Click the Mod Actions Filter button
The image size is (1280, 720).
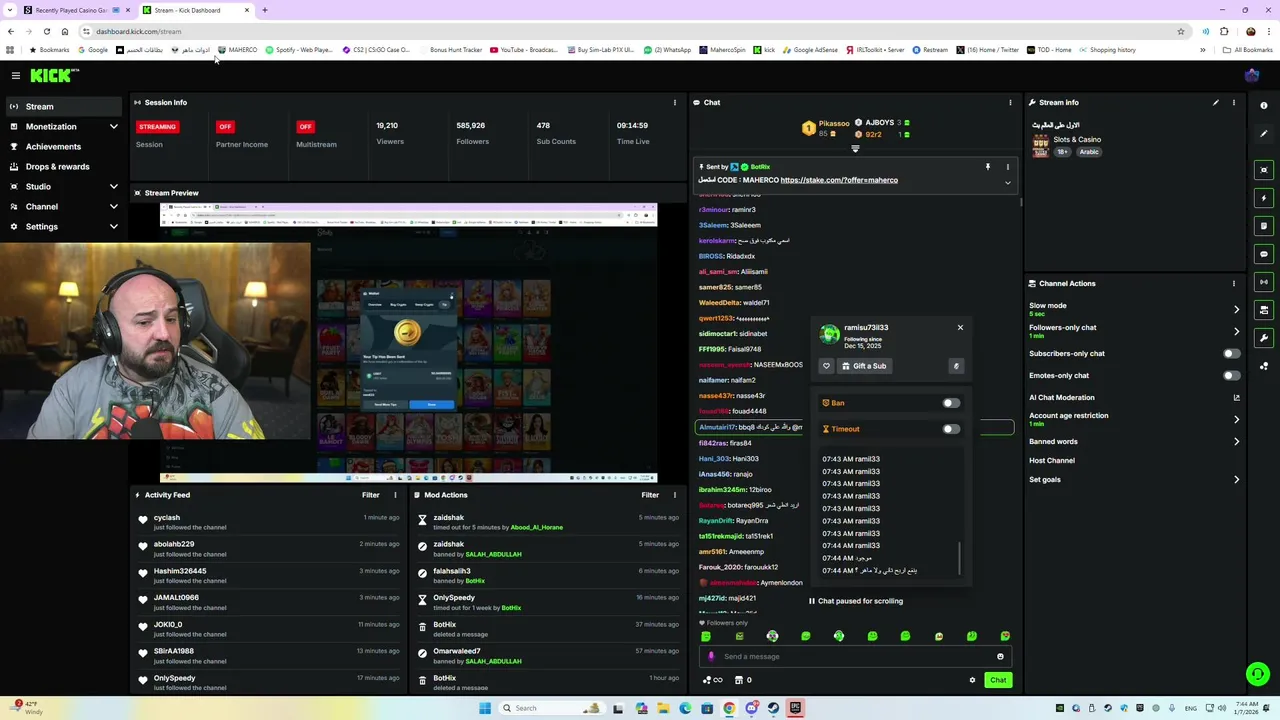point(650,495)
